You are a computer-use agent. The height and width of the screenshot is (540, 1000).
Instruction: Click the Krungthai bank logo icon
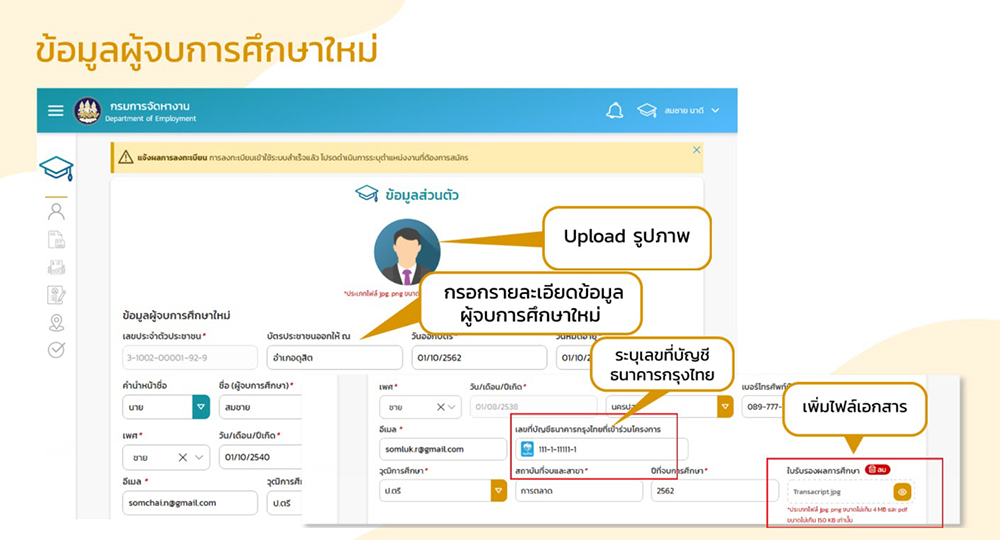coord(527,449)
